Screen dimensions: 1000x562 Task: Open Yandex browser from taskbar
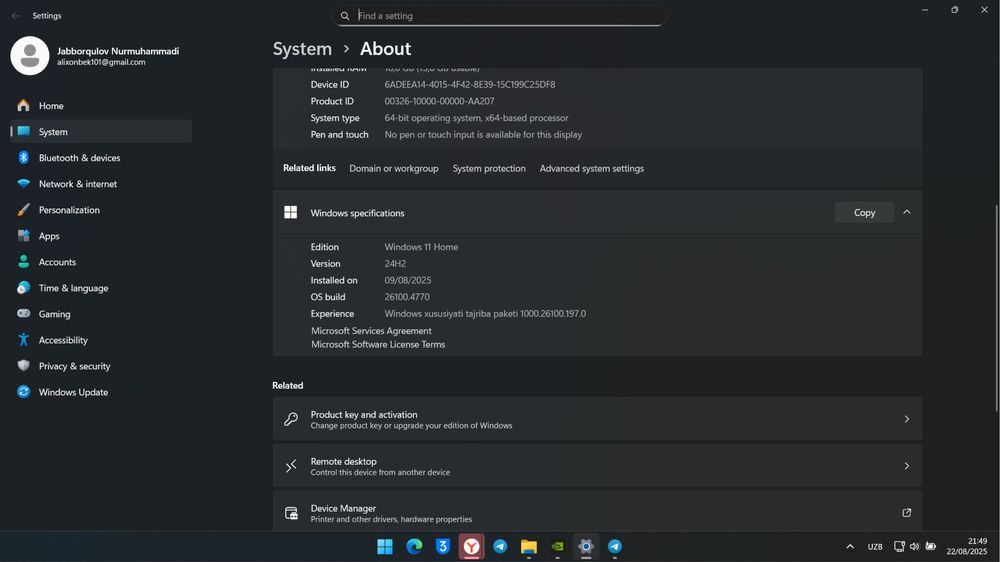click(x=471, y=547)
